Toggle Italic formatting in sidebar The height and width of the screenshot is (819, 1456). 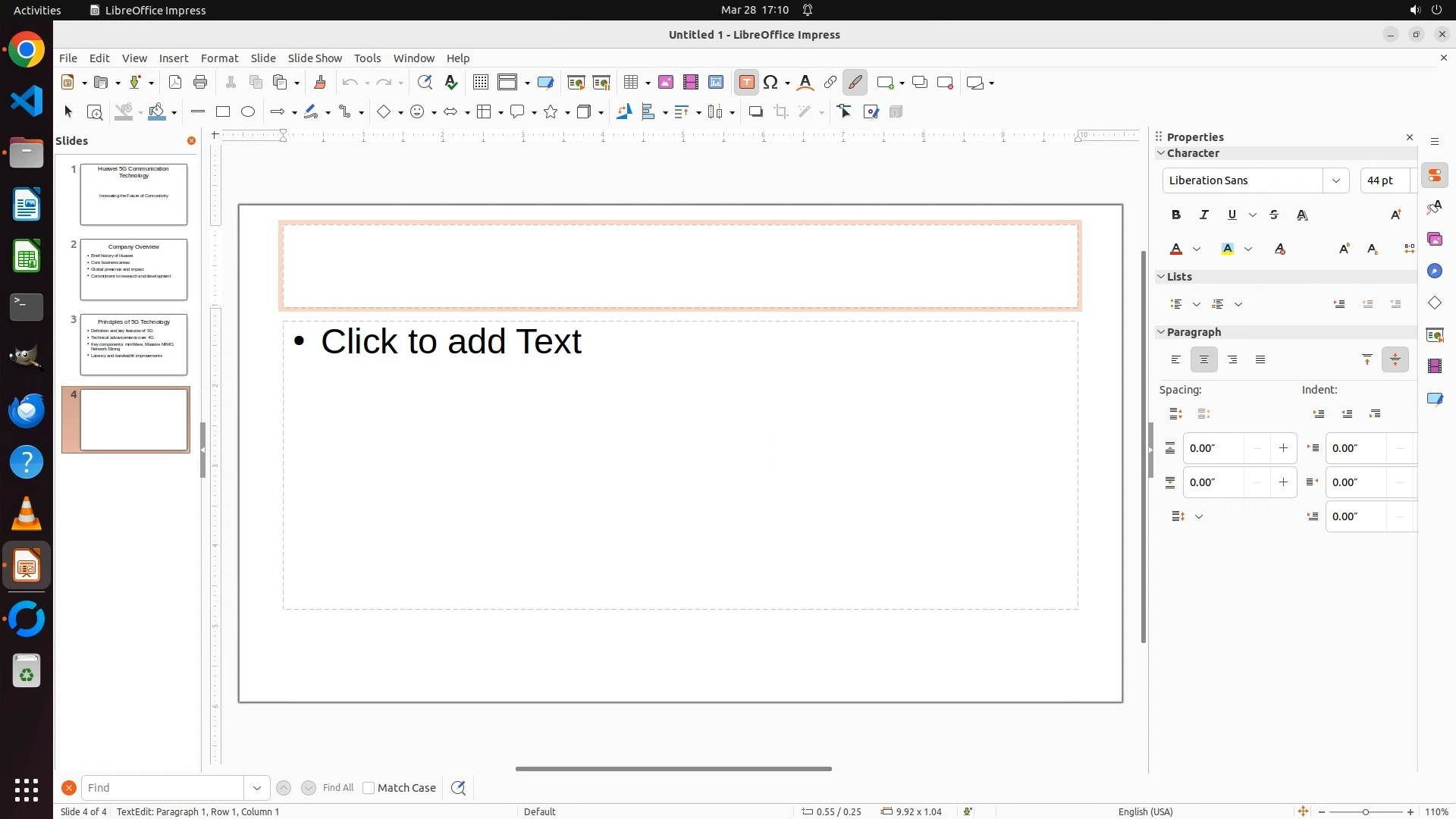[1204, 215]
